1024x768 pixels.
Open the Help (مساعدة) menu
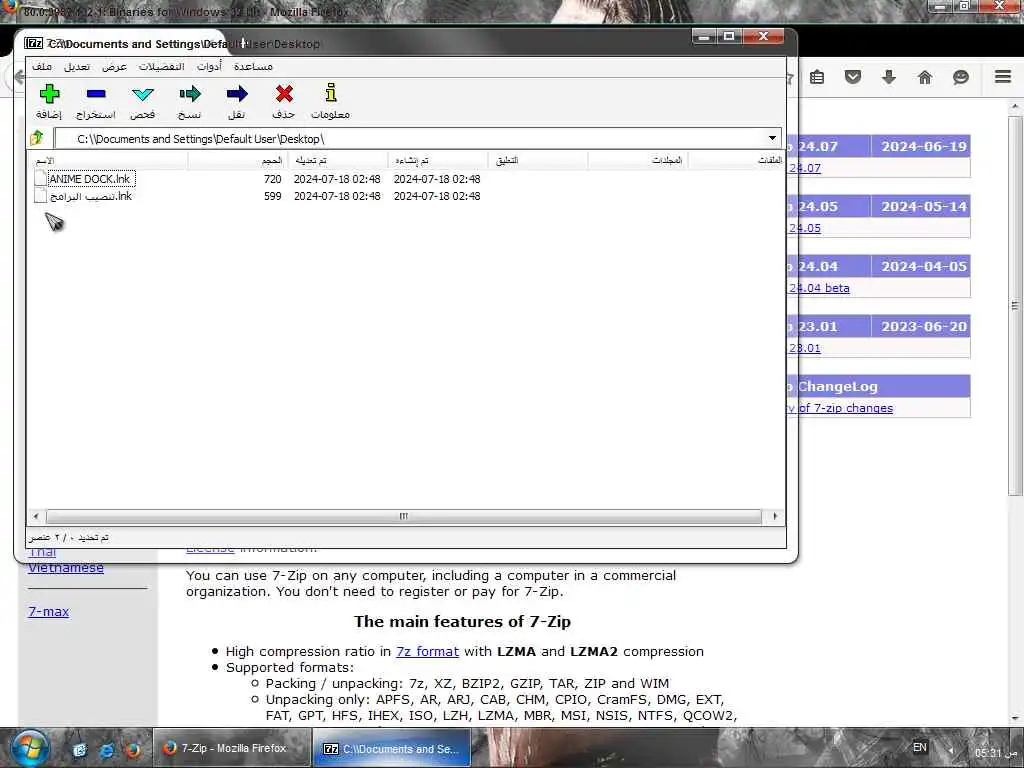[x=253, y=67]
